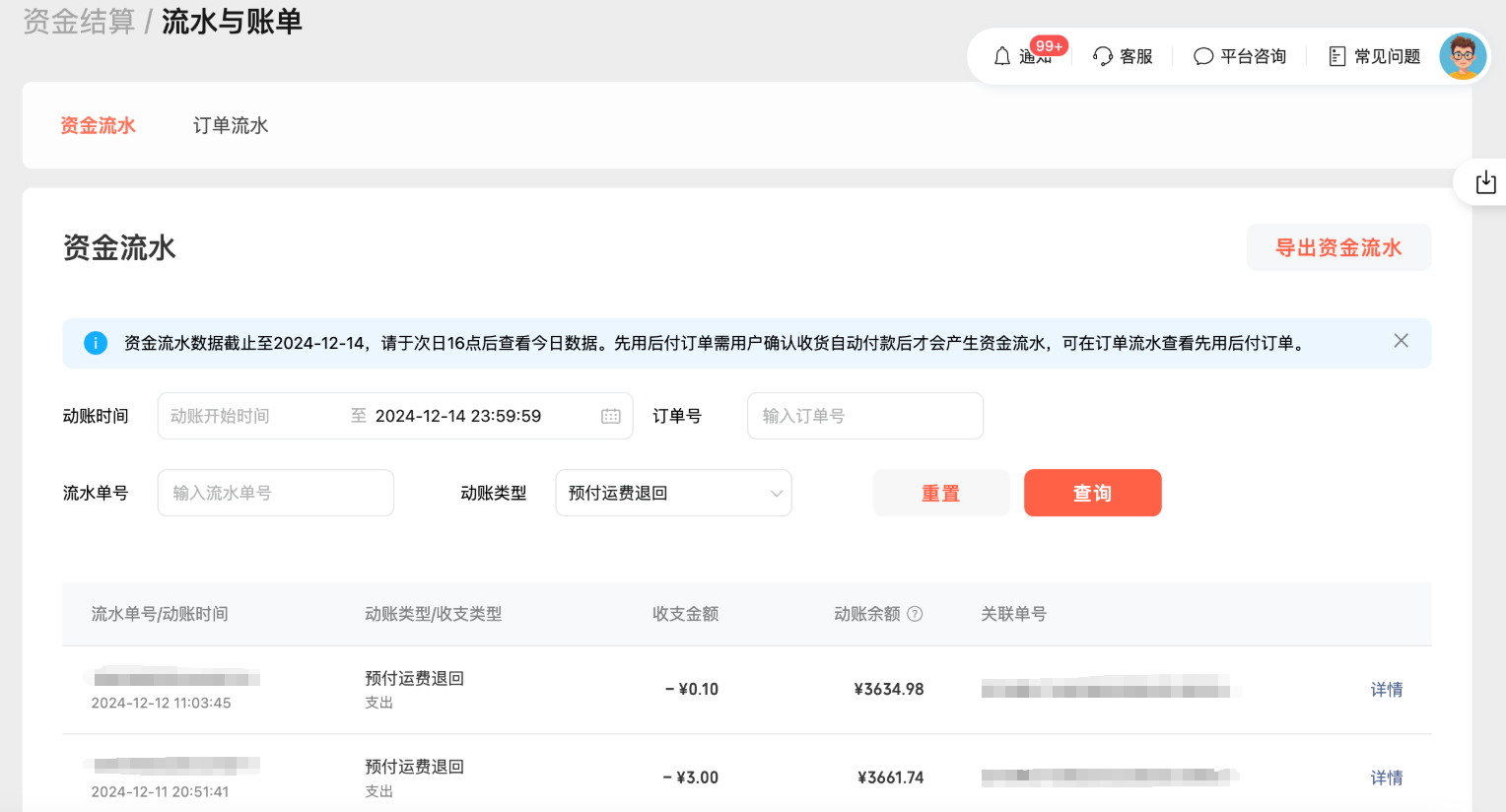Click 导出资金流水 export button
This screenshot has height=812, width=1506.
tap(1337, 247)
